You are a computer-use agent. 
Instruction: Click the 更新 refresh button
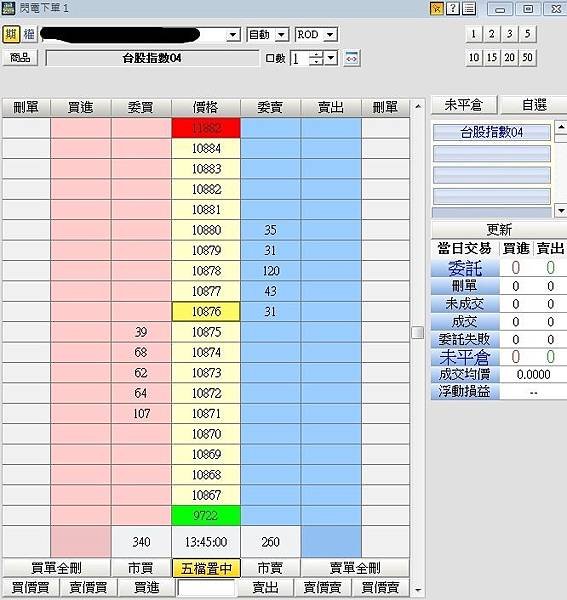(x=499, y=230)
